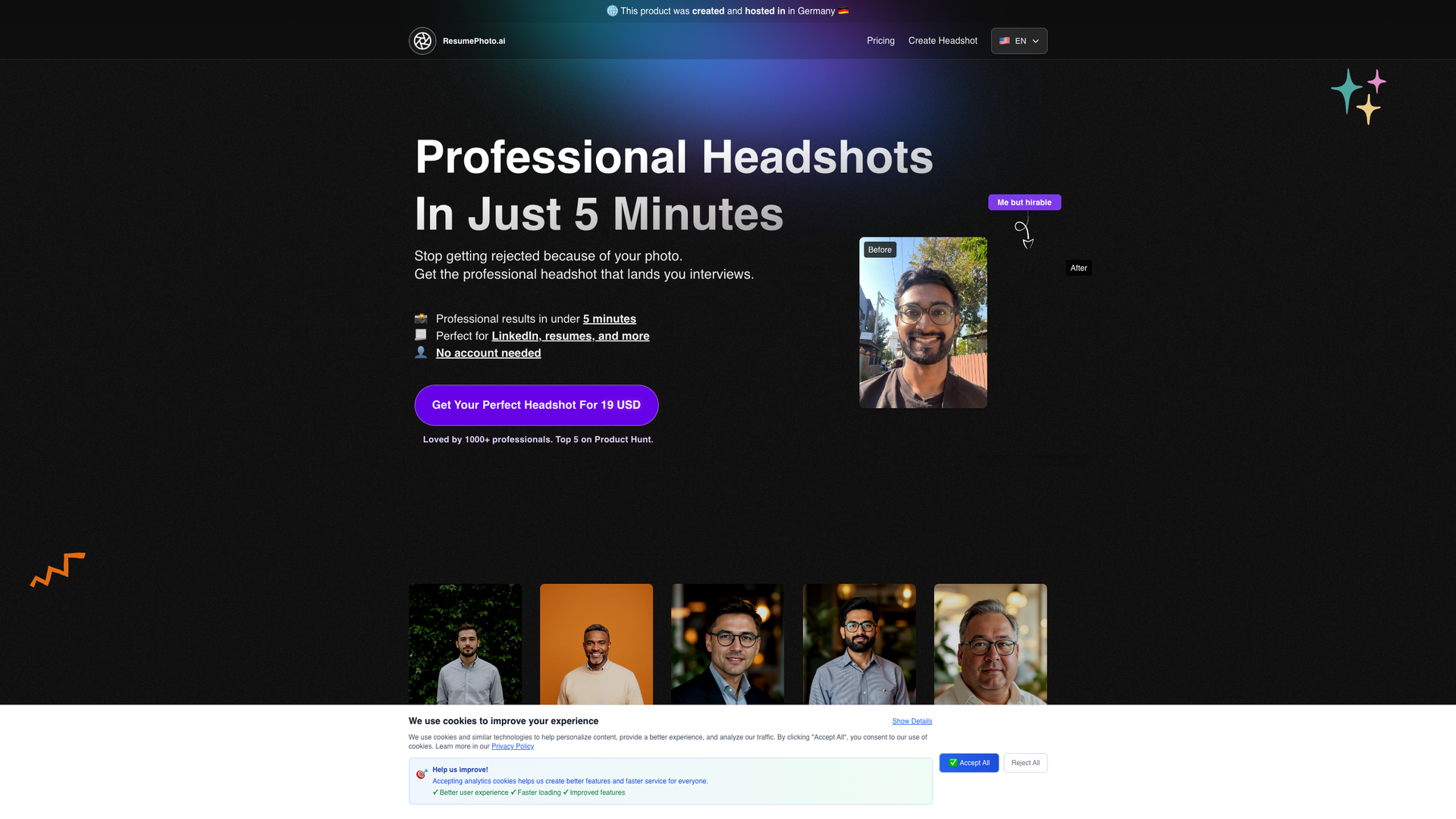Click the ResumePhoto.ai aperture logo
This screenshot has width=1456, height=819.
point(422,41)
